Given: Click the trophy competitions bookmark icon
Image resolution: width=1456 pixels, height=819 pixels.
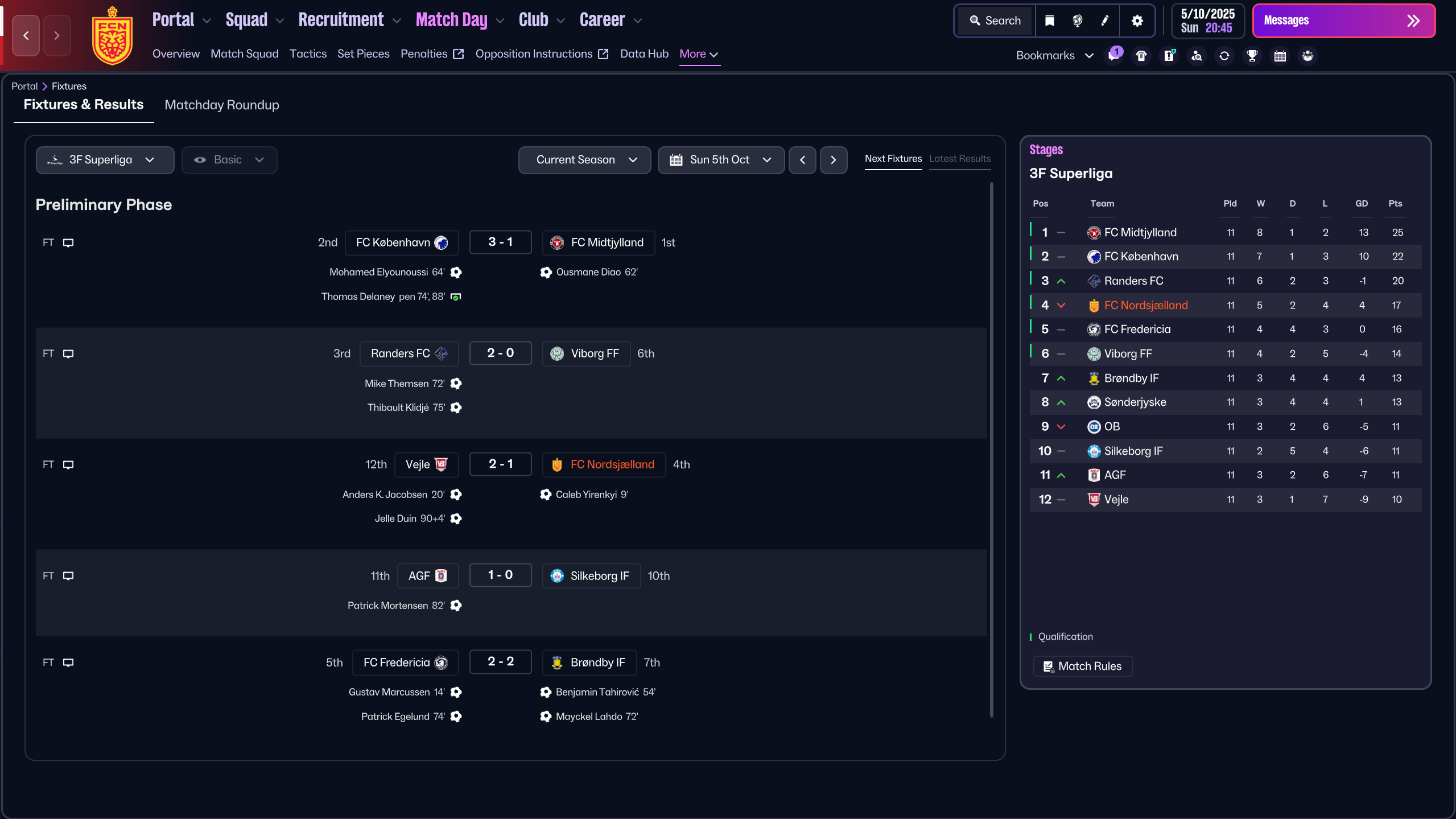Looking at the screenshot, I should pyautogui.click(x=1252, y=55).
